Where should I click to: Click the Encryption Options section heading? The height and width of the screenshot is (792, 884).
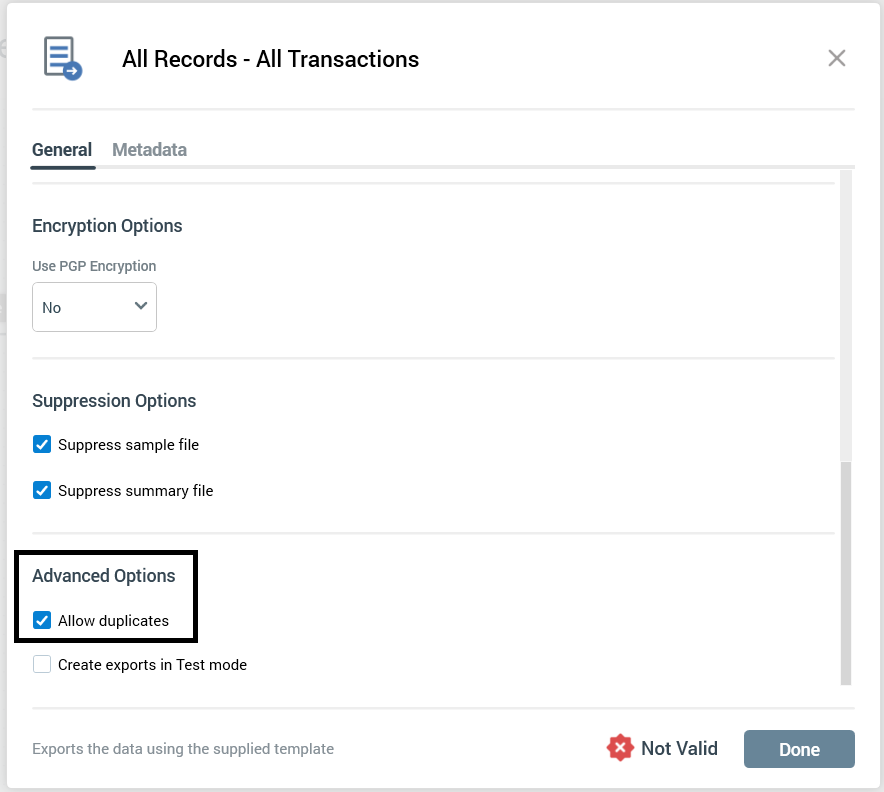[x=107, y=226]
